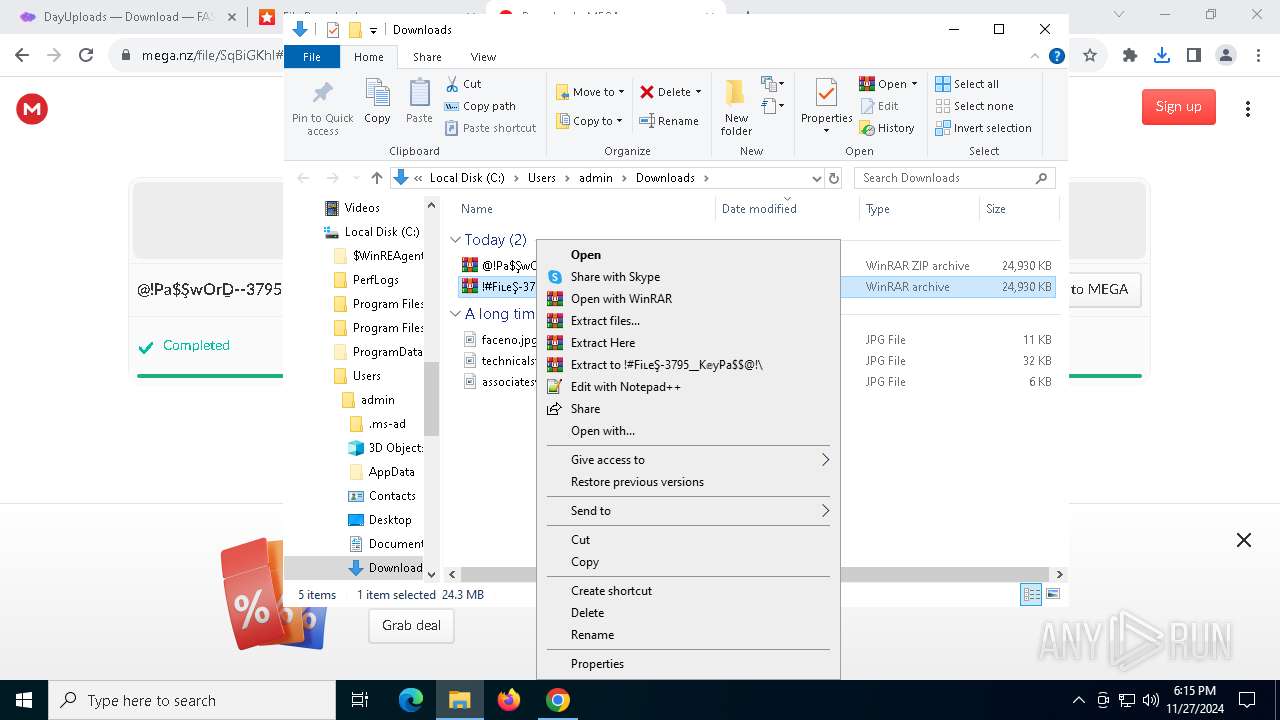Click MEGA page three-dot menu
This screenshot has height=720, width=1280.
(x=1247, y=108)
